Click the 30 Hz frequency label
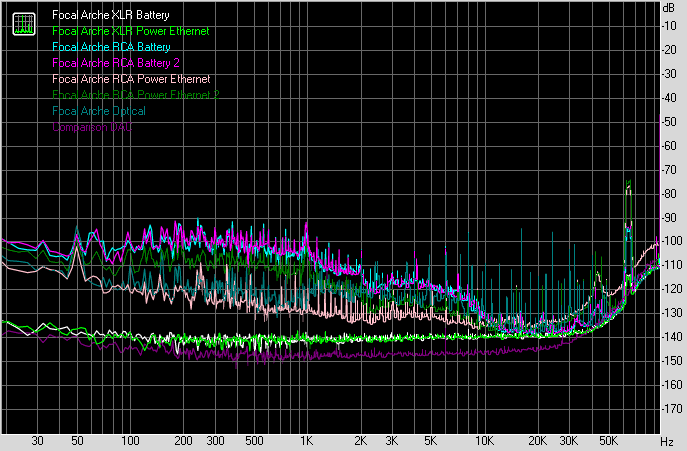This screenshot has height=451, width=687. [38, 441]
